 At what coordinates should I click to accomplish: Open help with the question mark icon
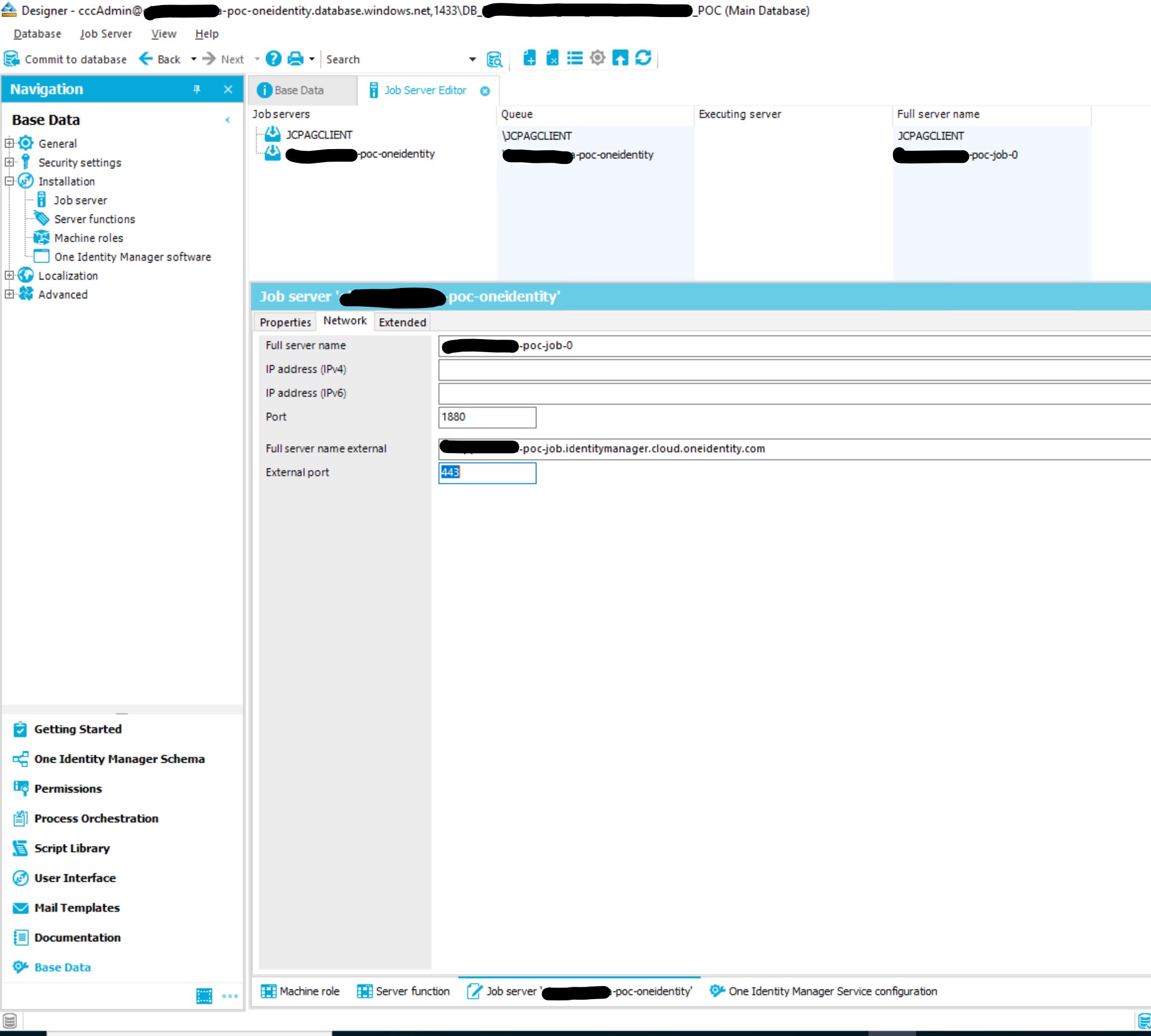[274, 58]
